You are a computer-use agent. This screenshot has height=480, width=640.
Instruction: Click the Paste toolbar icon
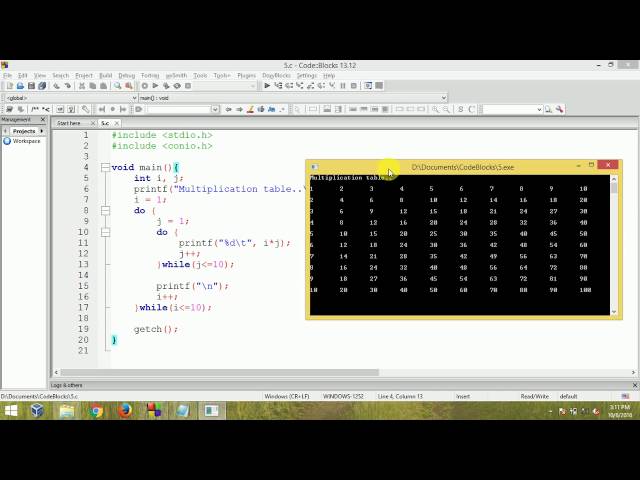click(x=104, y=86)
